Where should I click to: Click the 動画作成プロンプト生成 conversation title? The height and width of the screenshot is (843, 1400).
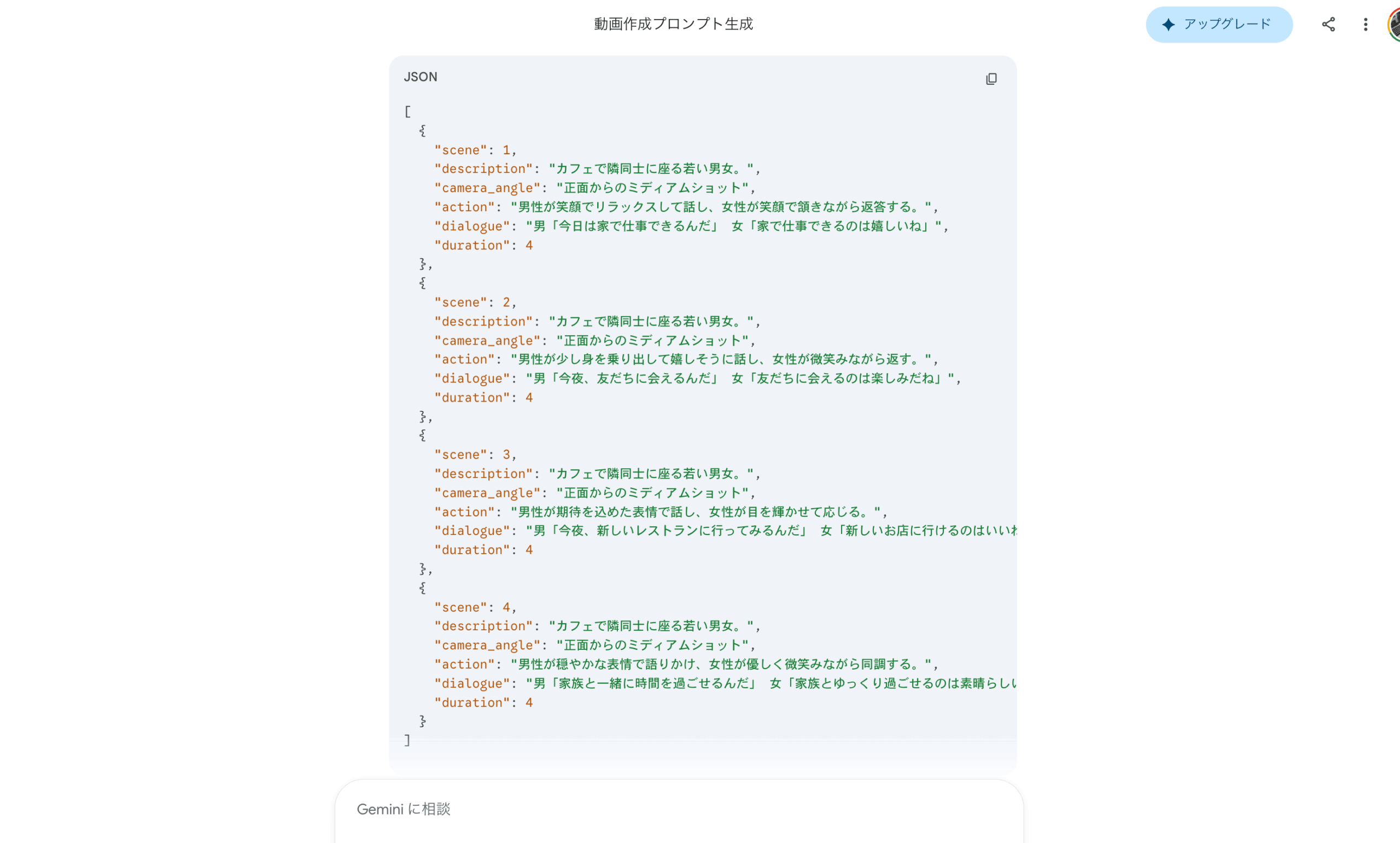[673, 24]
